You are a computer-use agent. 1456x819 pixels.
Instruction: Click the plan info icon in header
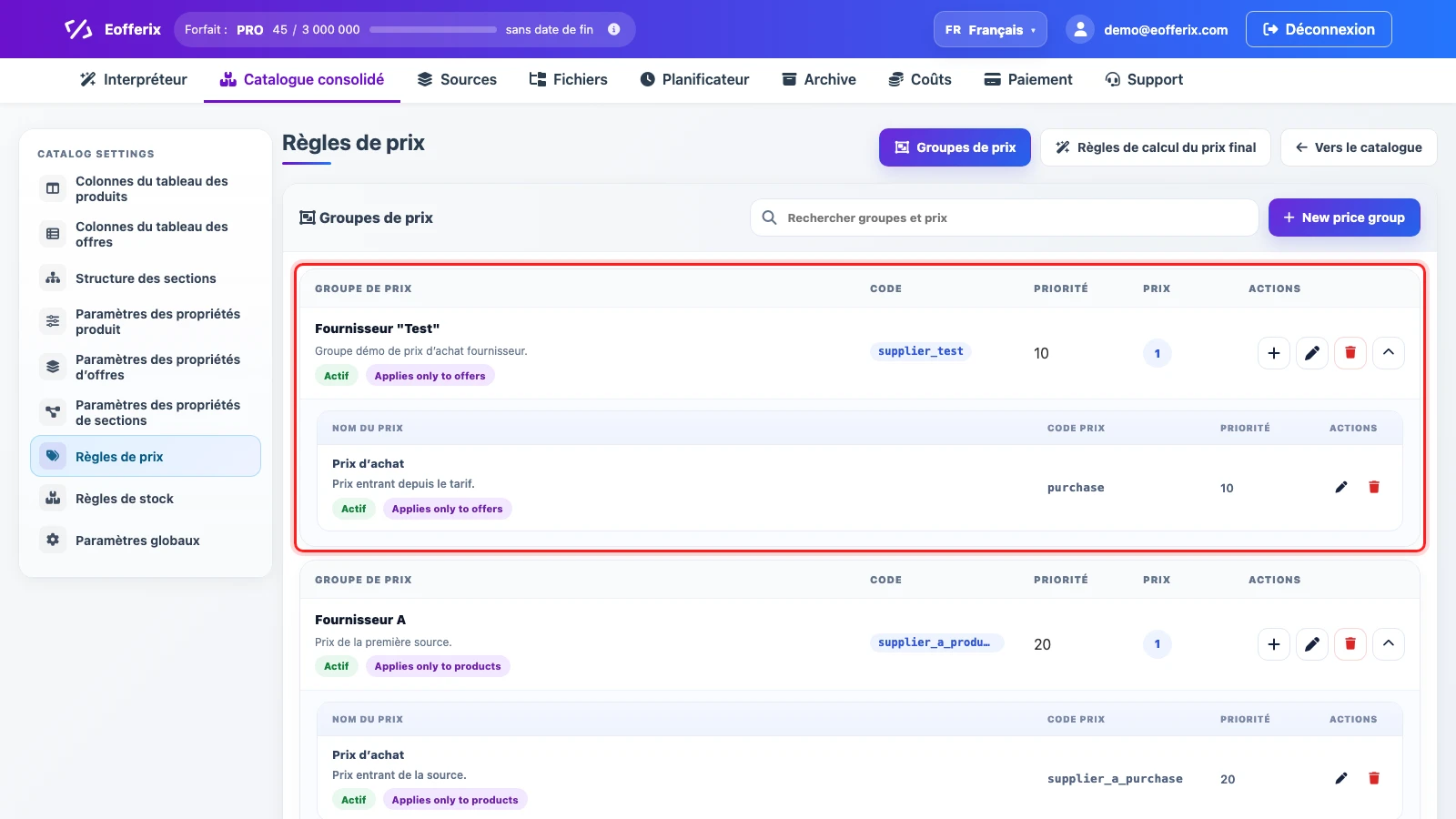click(x=614, y=29)
